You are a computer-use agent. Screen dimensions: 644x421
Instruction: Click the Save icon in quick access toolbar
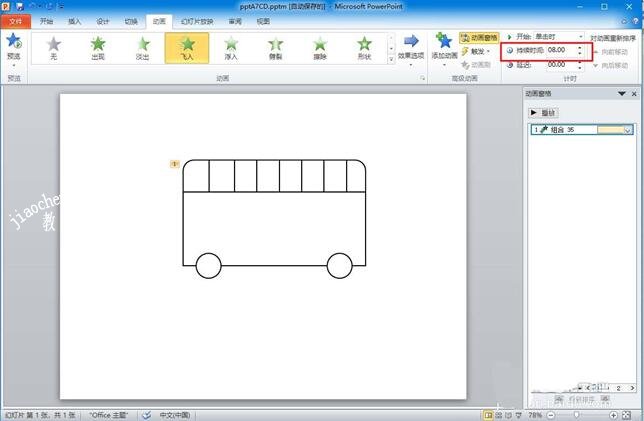click(20, 6)
